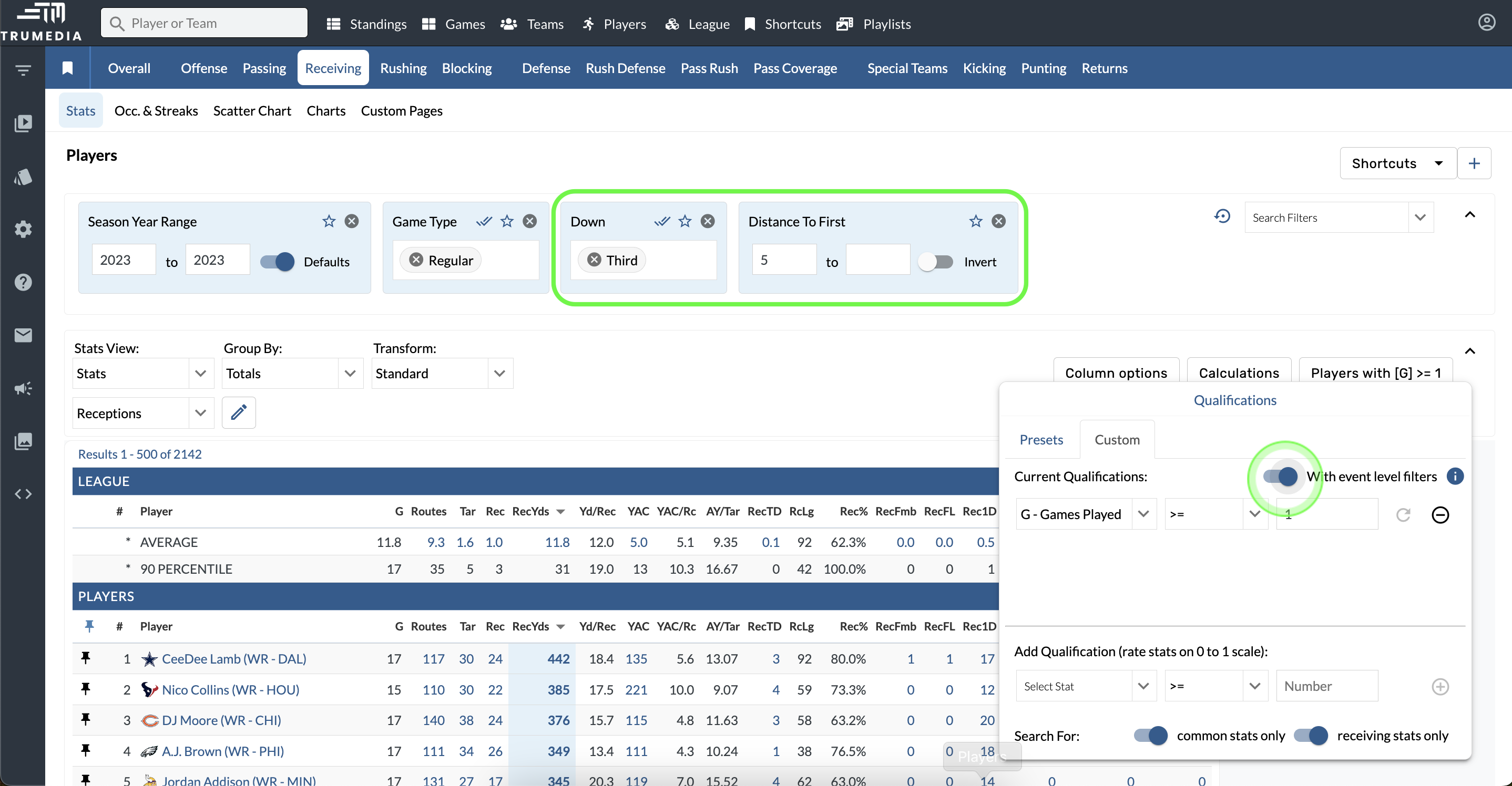Open the Rushing category tab
Image resolution: width=1512 pixels, height=786 pixels.
pos(403,68)
